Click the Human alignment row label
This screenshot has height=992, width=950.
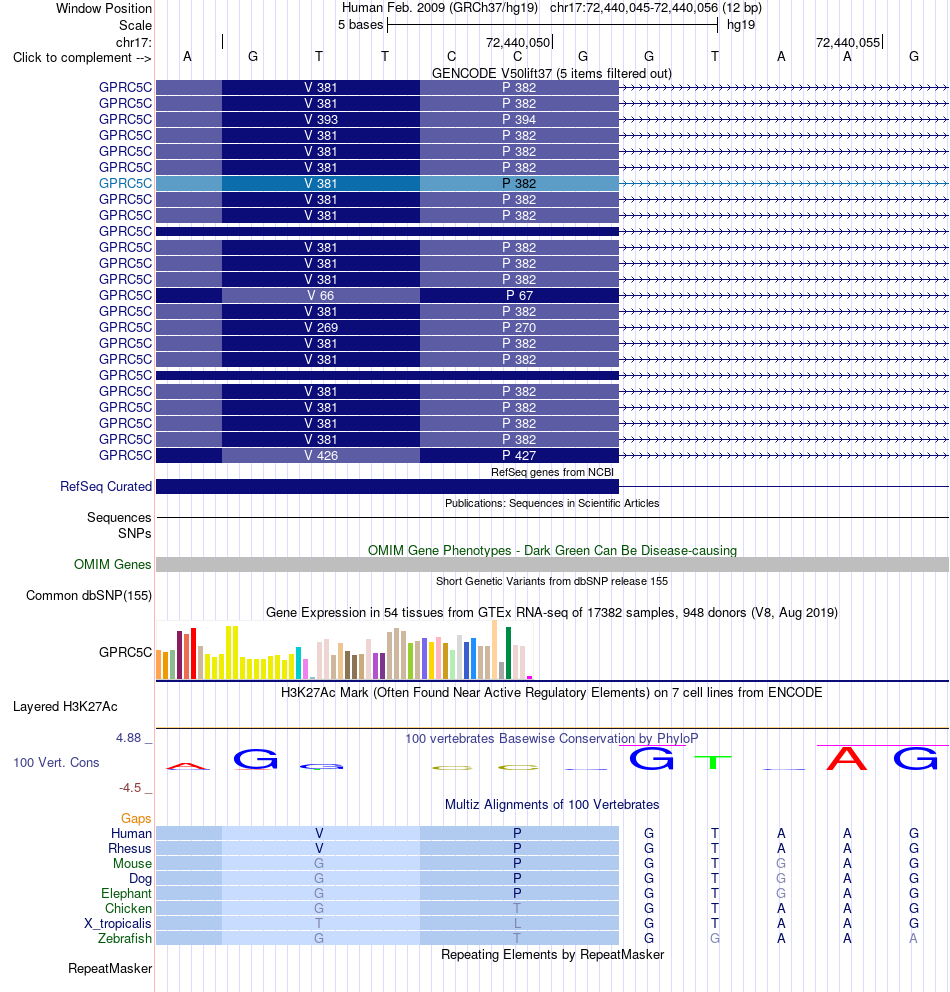tap(132, 833)
